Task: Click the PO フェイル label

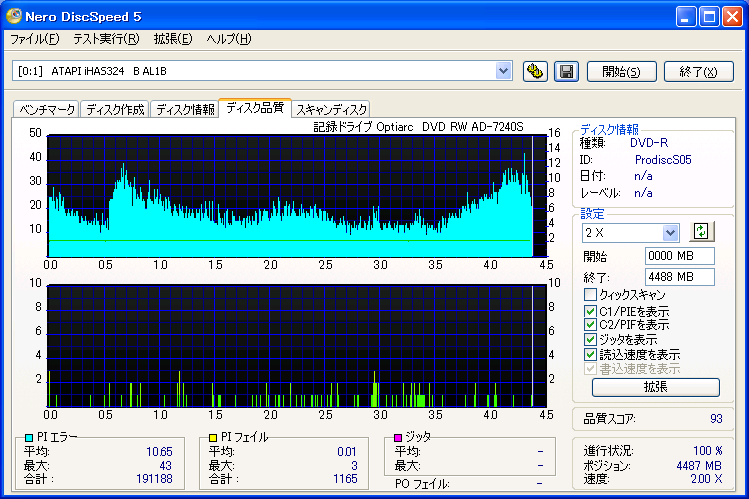Action: 422,484
